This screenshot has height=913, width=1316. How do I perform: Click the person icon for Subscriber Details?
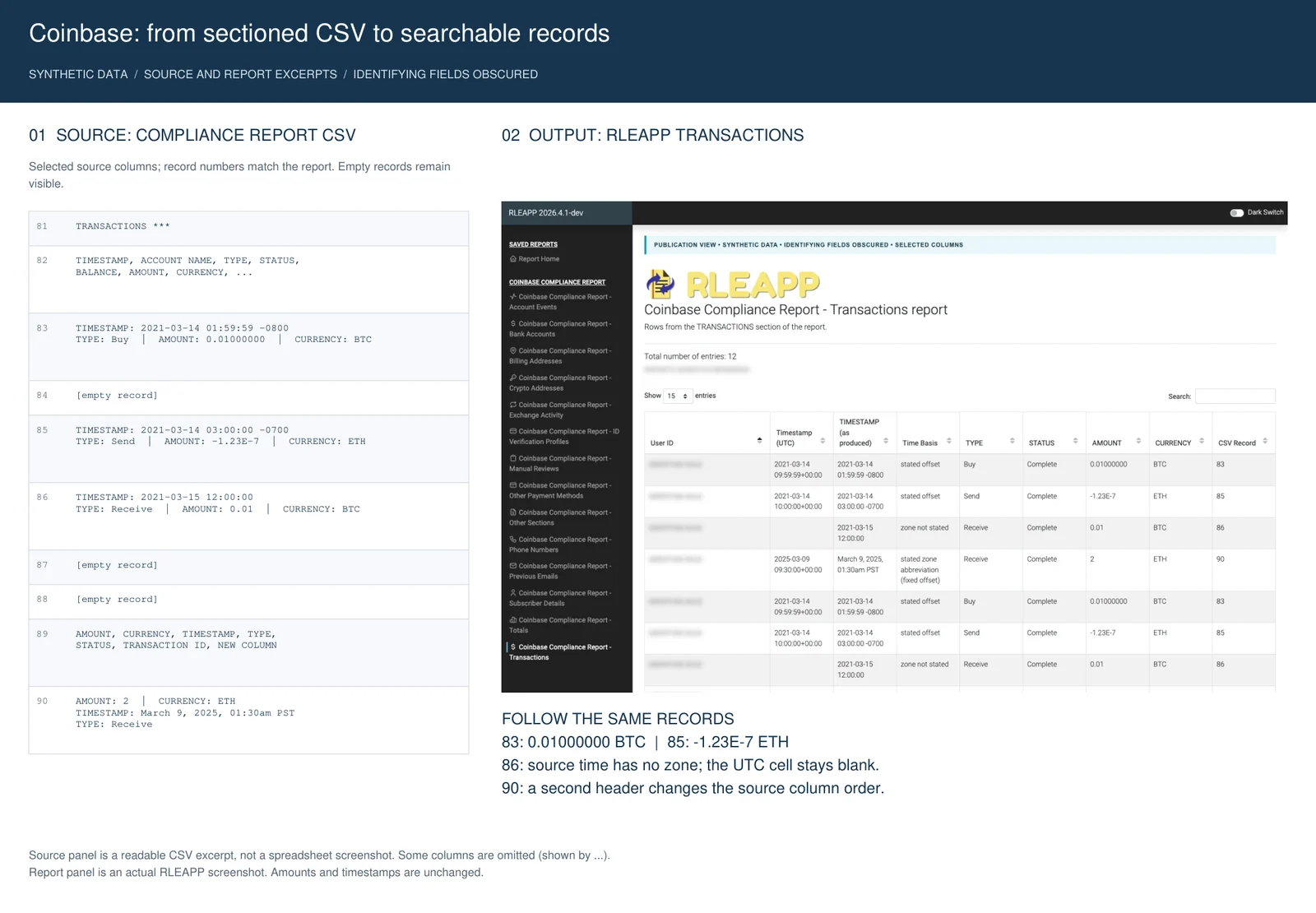click(x=513, y=593)
